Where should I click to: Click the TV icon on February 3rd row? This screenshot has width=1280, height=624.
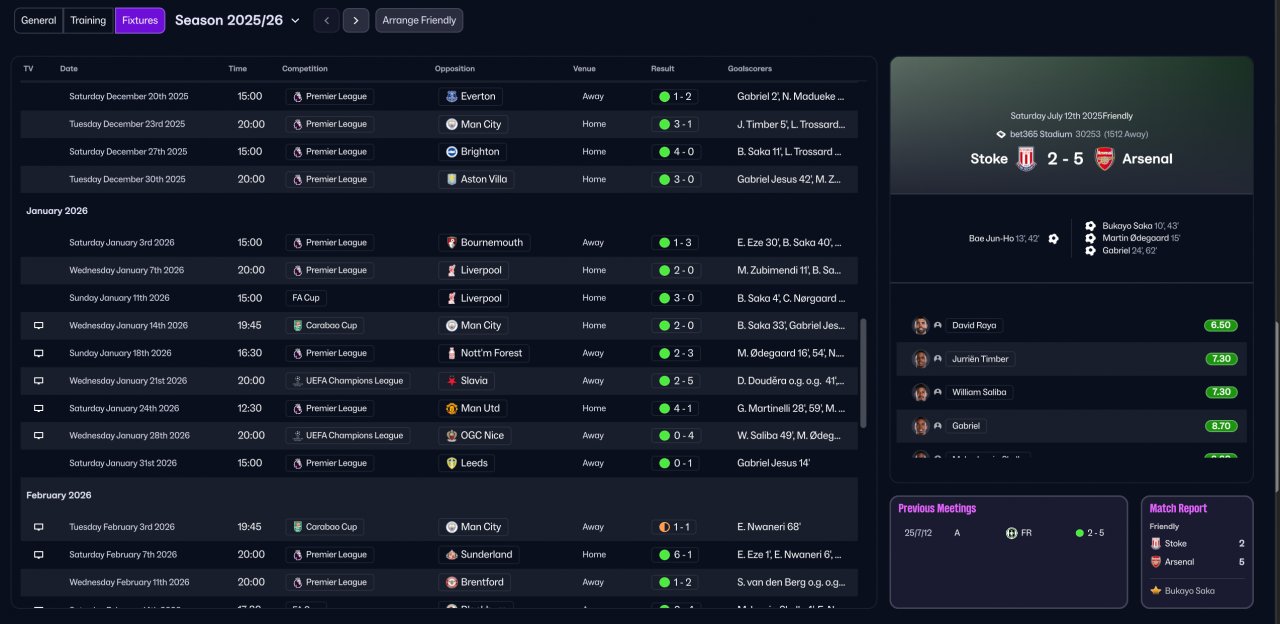(x=39, y=527)
